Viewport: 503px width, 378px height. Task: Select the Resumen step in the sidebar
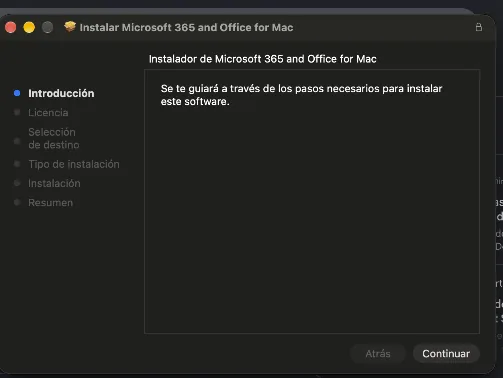pyautogui.click(x=50, y=203)
